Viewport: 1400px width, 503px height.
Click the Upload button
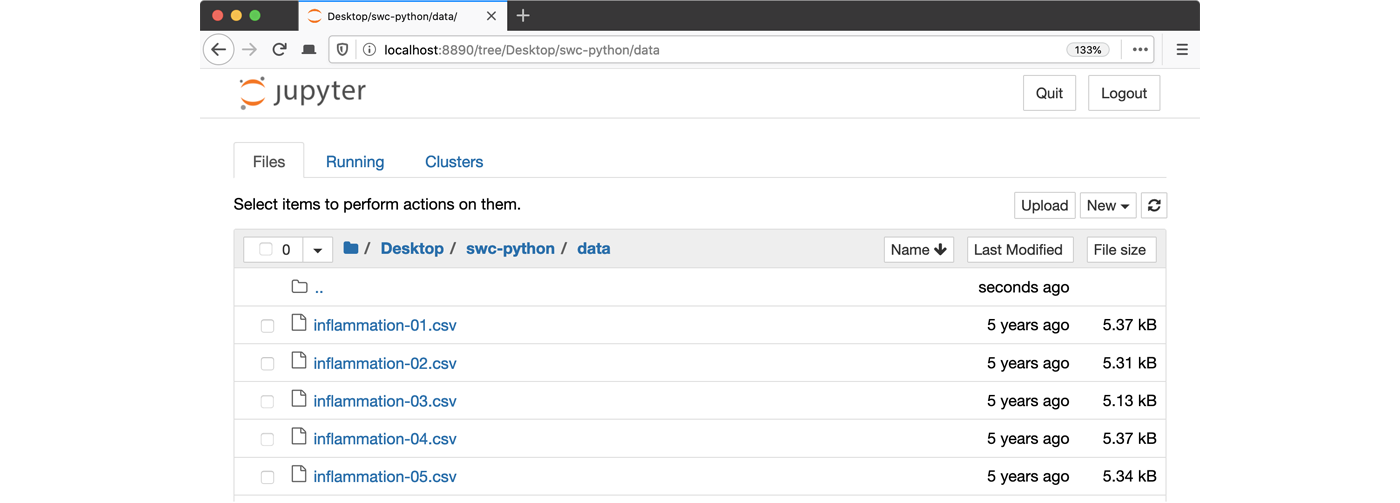[1044, 205]
